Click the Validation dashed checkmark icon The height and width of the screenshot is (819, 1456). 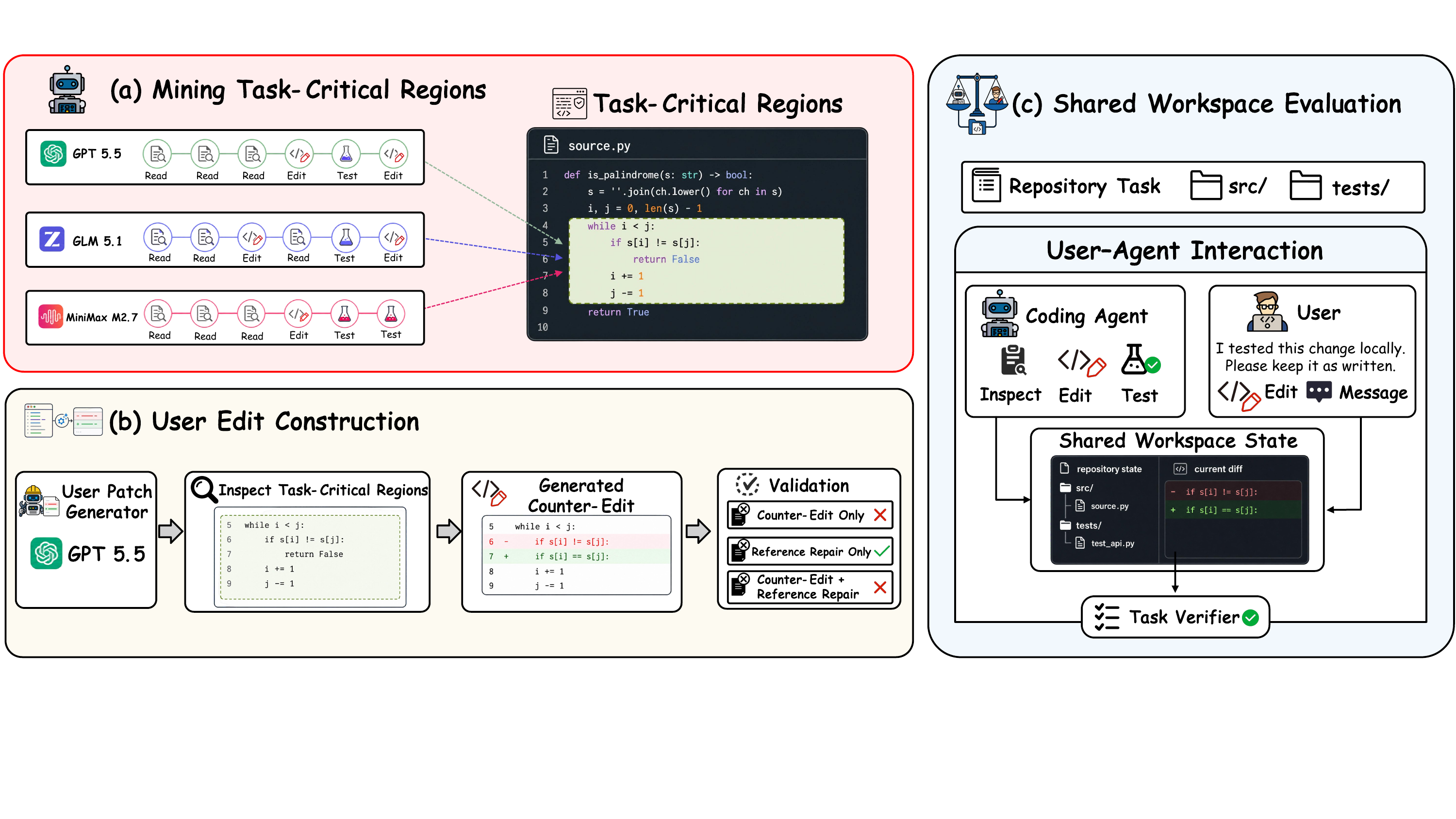747,484
